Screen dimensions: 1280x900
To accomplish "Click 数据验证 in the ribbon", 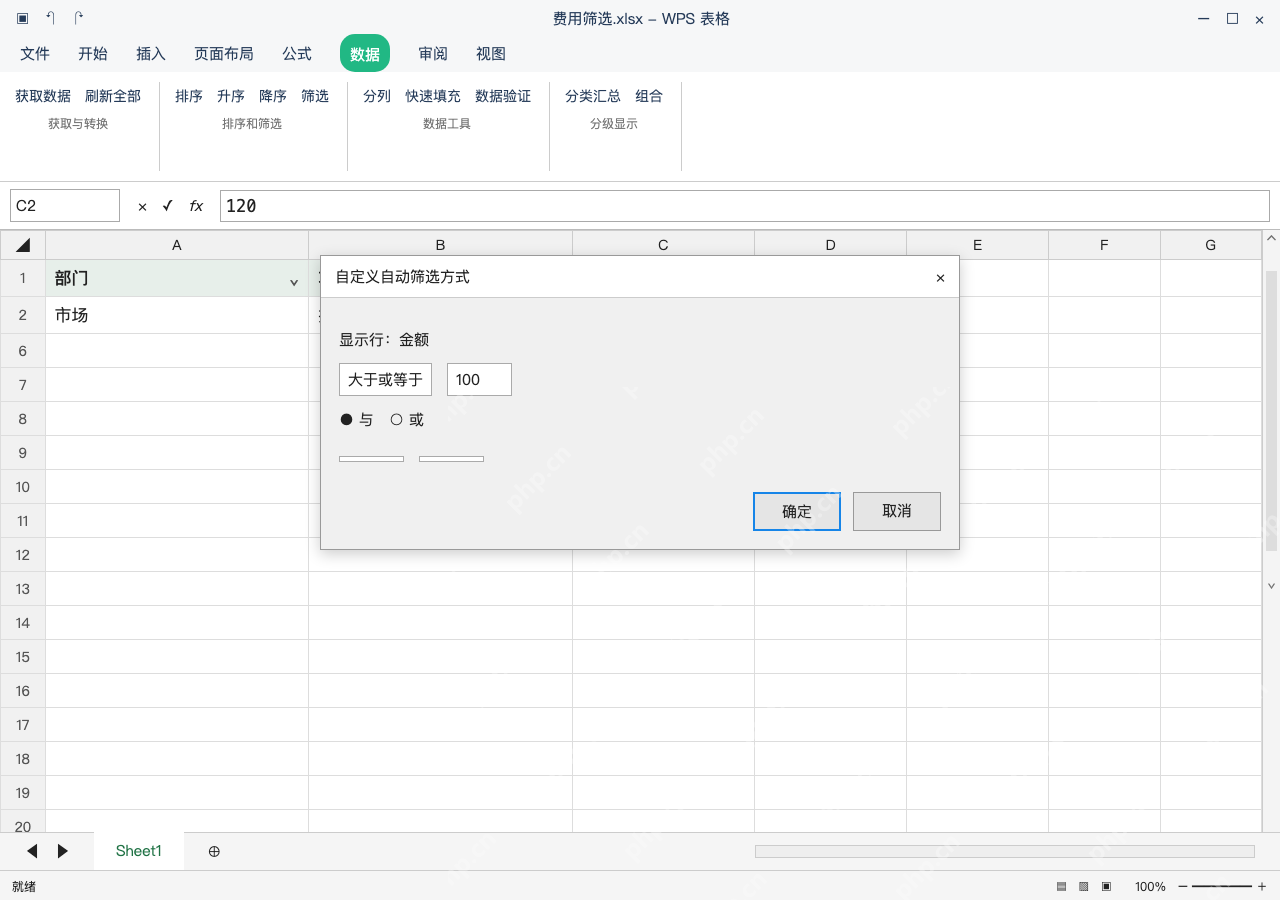I will click(x=503, y=96).
